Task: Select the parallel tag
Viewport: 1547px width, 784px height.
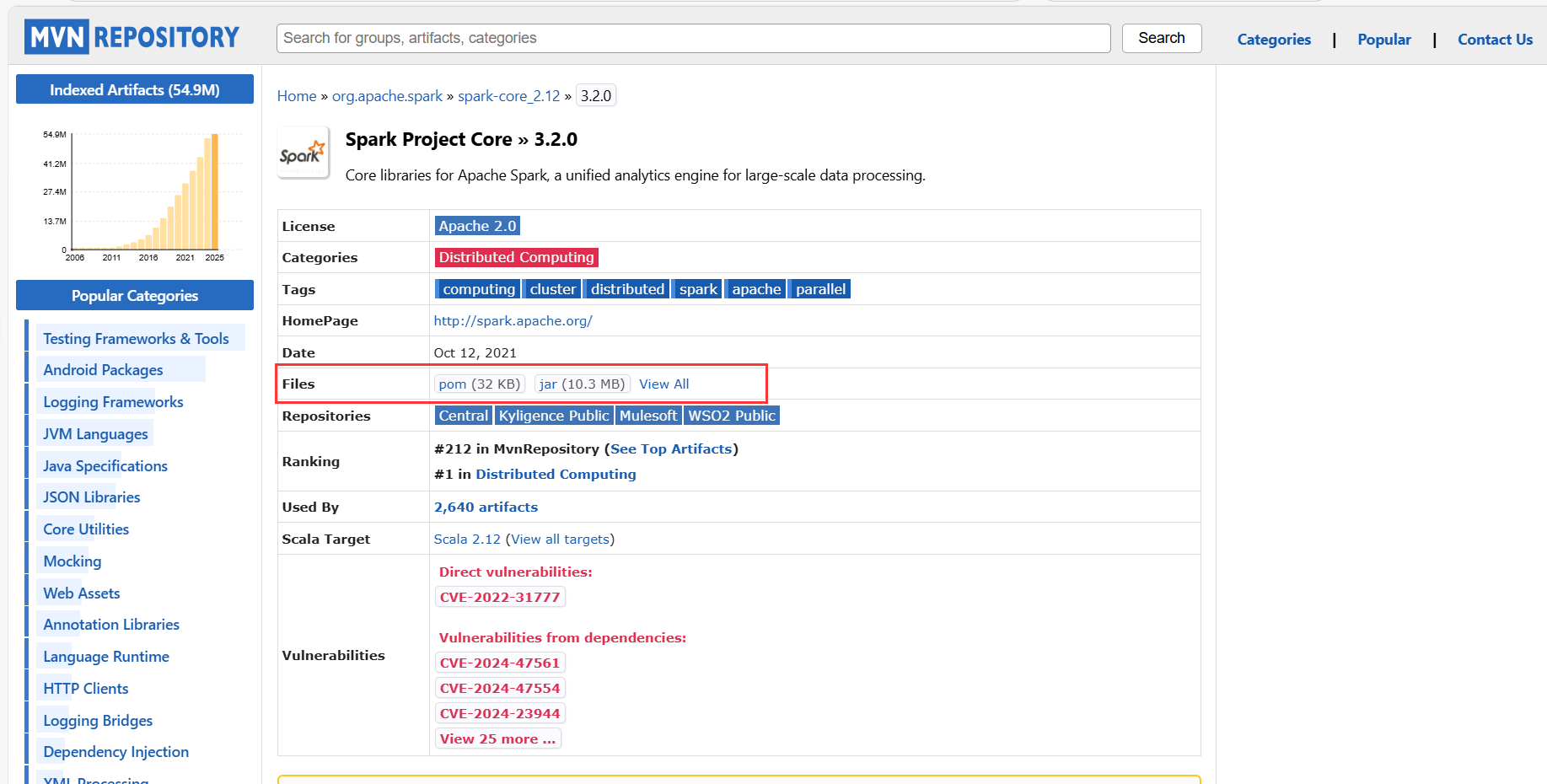Action: tap(820, 289)
